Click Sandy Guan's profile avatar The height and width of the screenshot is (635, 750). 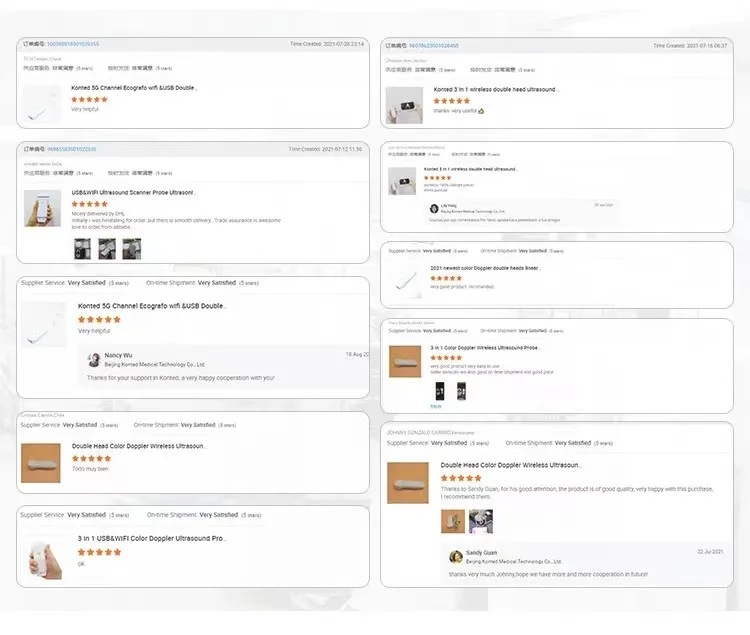[455, 557]
